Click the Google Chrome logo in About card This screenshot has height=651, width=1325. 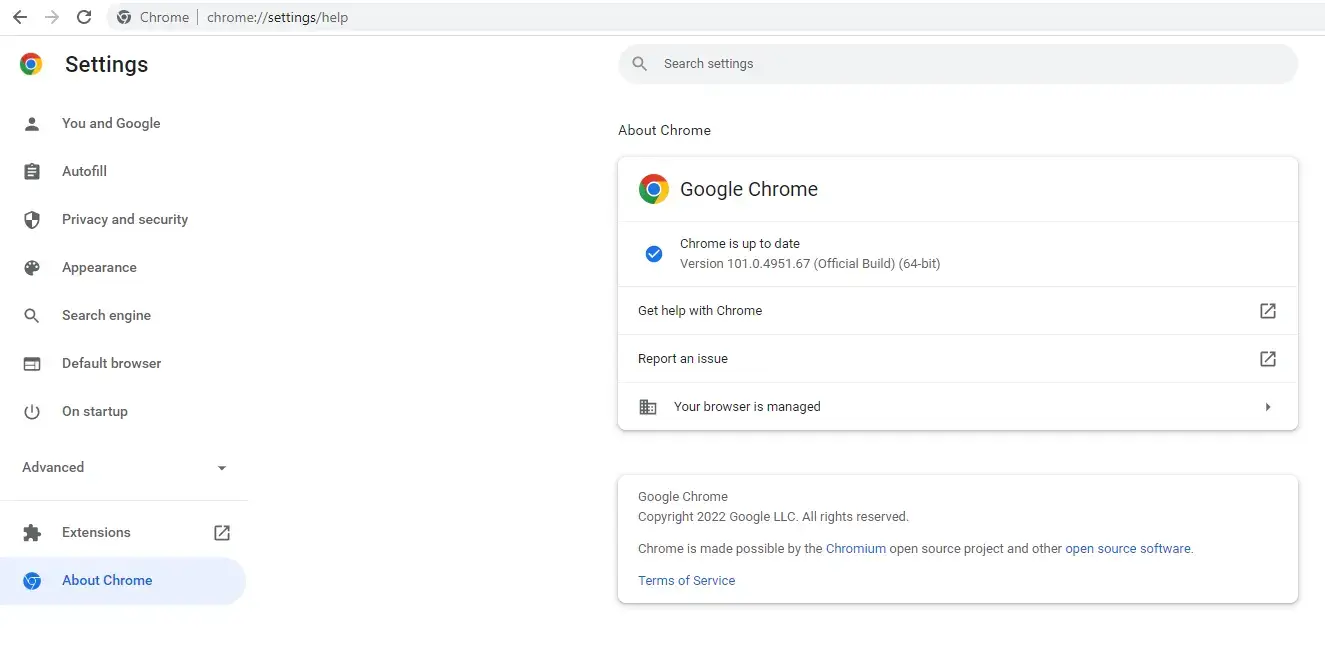(x=654, y=189)
